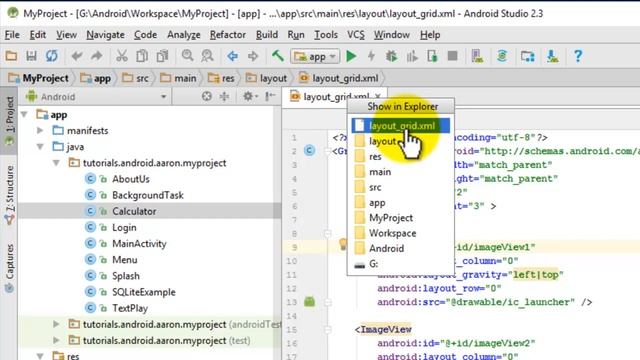Viewport: 640px width, 360px height.
Task: Click the Copy icon in toolbar
Action: pyautogui.click(x=142, y=56)
